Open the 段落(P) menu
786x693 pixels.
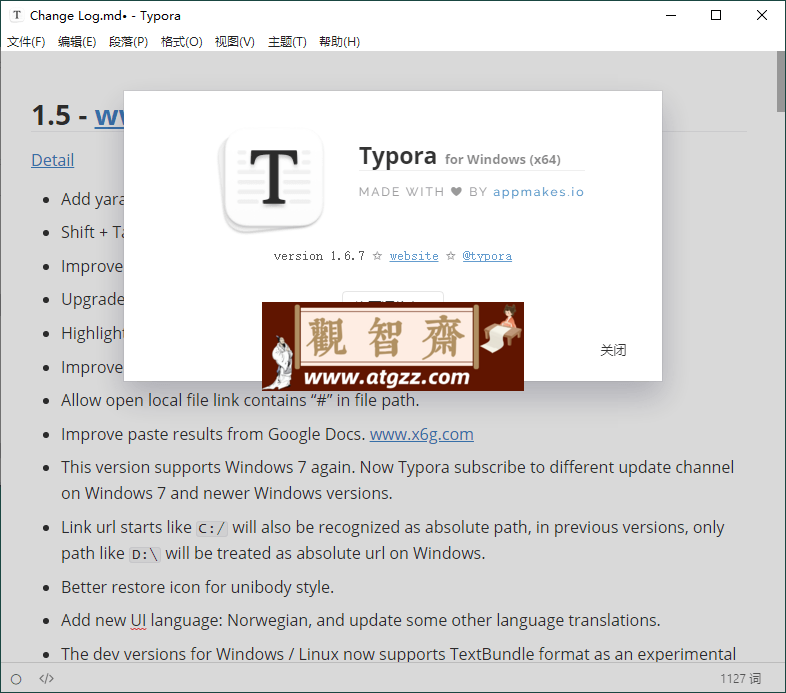(x=128, y=42)
